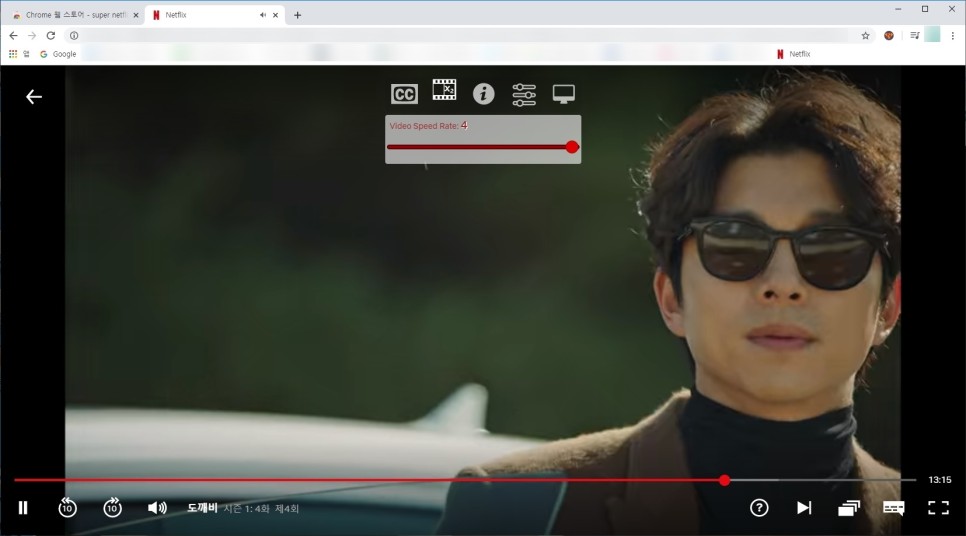Play next episode
The height and width of the screenshot is (536, 966).
(804, 508)
